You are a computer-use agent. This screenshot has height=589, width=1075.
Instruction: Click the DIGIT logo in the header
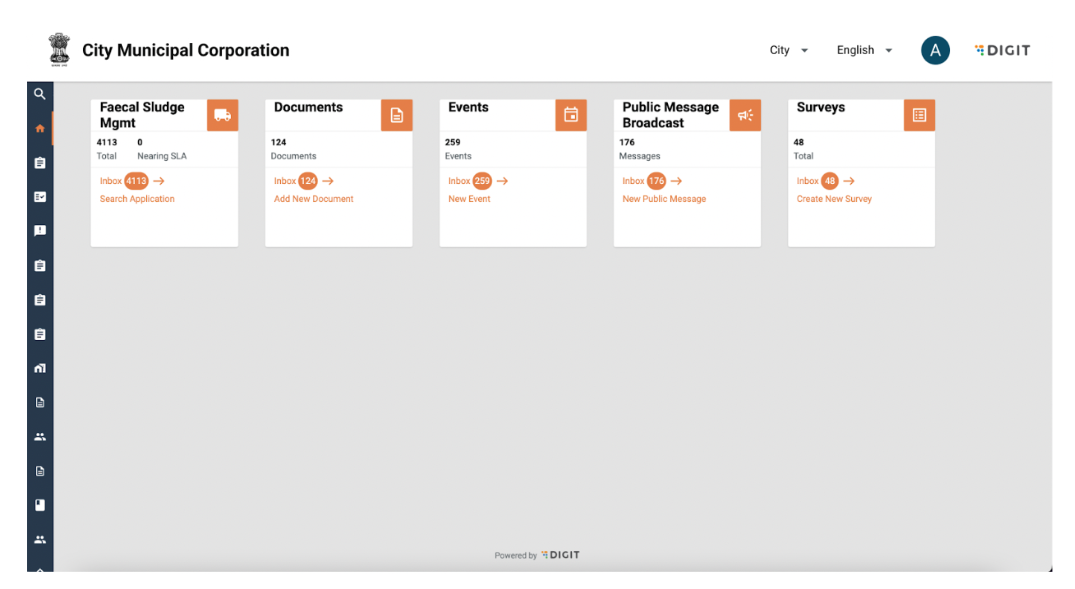[x=1002, y=51]
